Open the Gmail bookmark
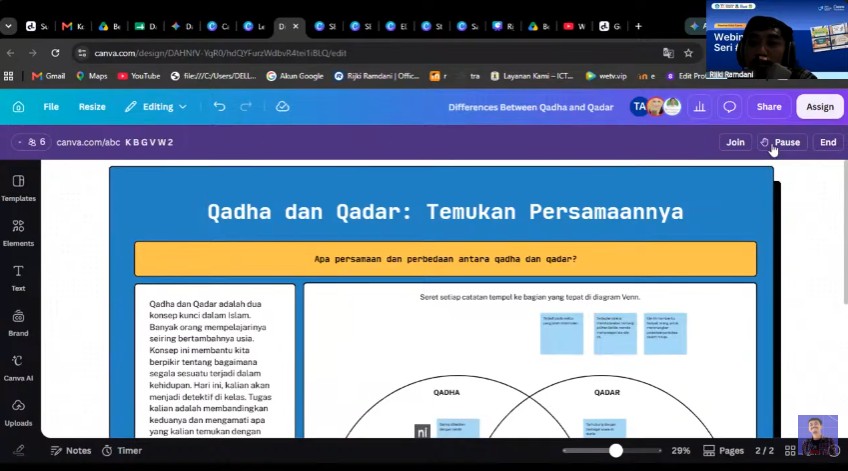 [x=49, y=76]
